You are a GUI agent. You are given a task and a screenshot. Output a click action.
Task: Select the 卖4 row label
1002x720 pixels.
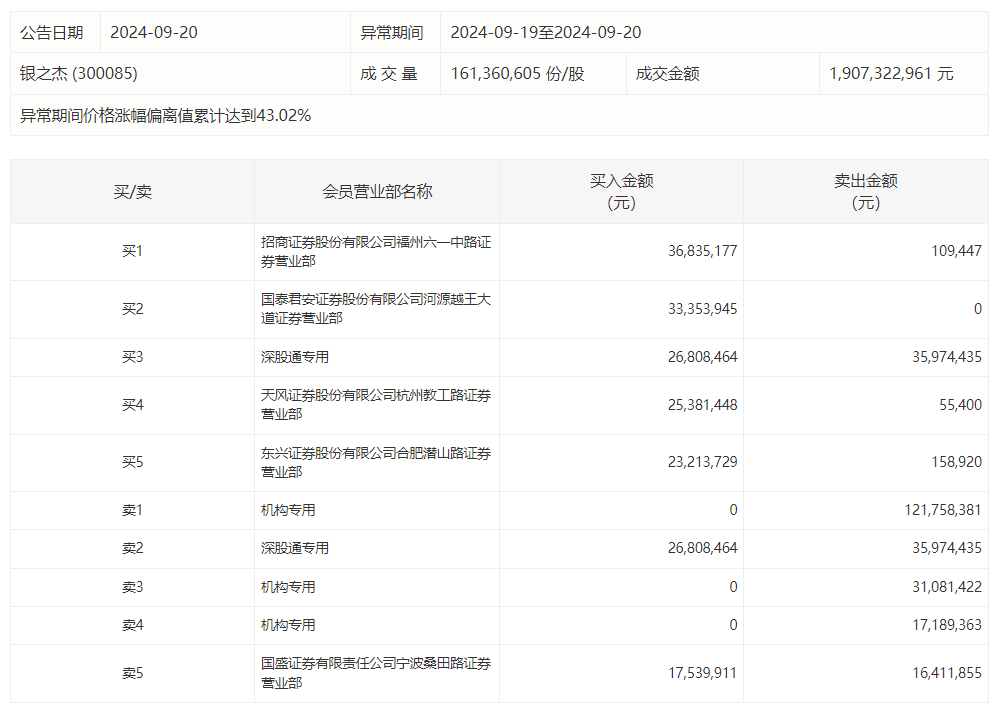132,625
